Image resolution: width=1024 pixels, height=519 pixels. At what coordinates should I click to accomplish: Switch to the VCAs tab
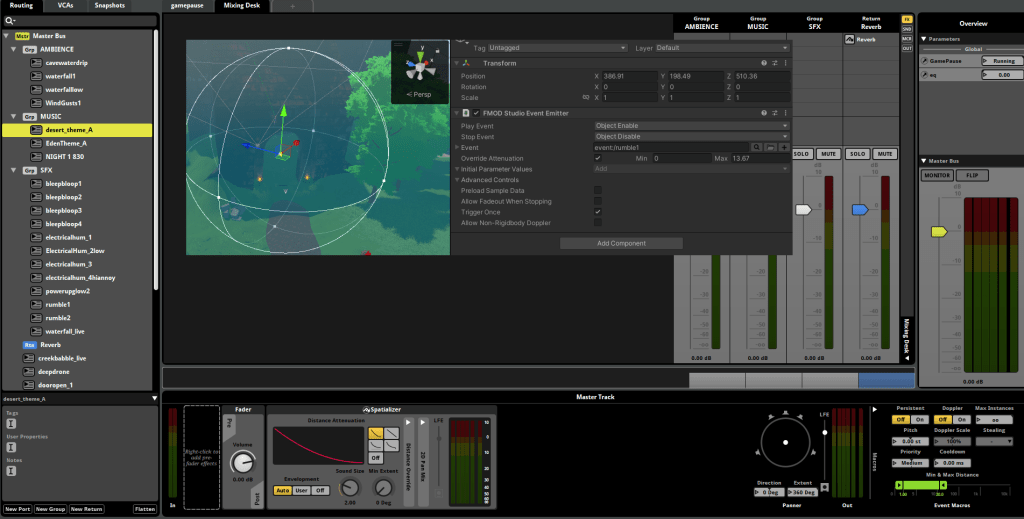[x=65, y=5]
